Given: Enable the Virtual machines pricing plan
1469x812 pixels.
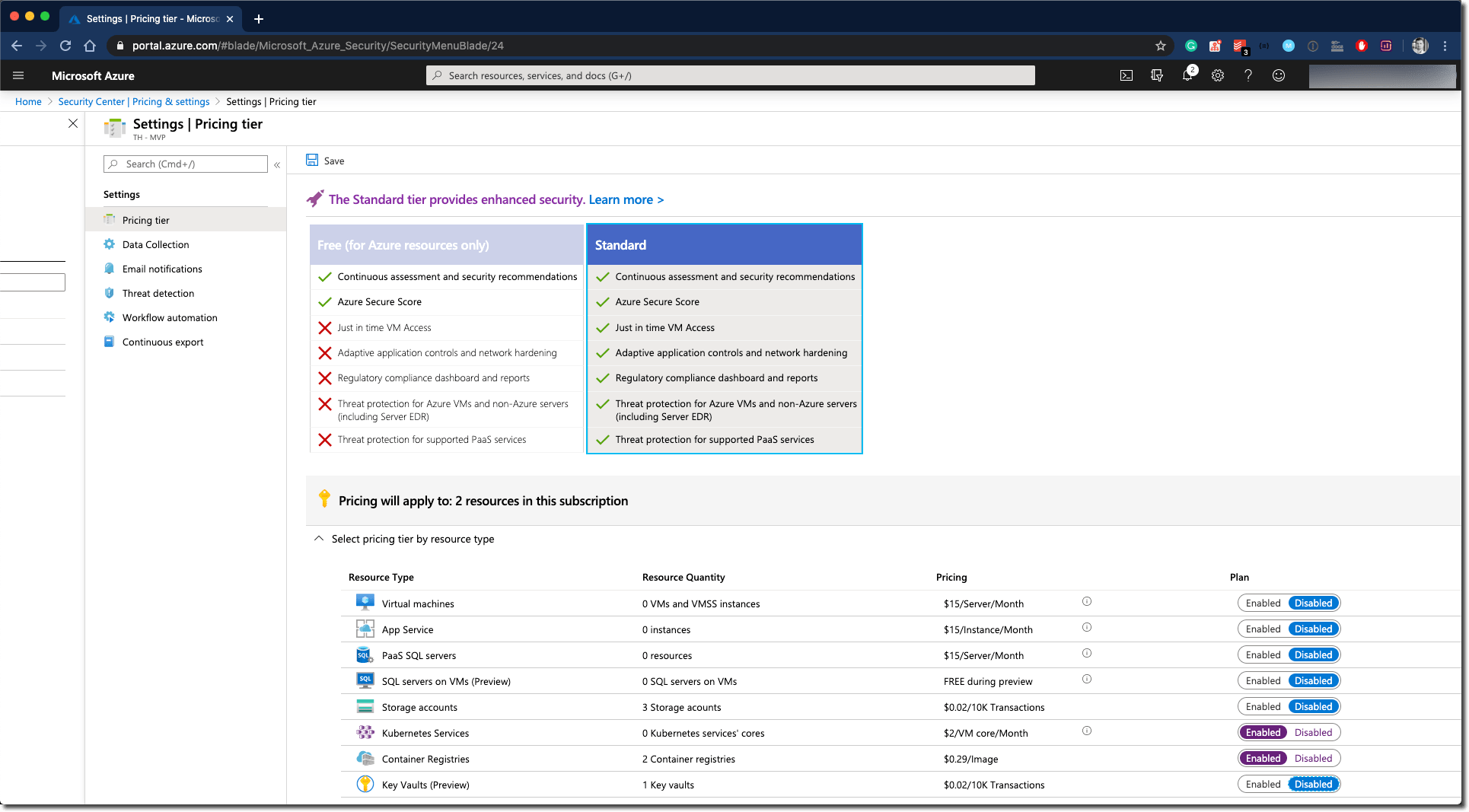Looking at the screenshot, I should [1263, 603].
